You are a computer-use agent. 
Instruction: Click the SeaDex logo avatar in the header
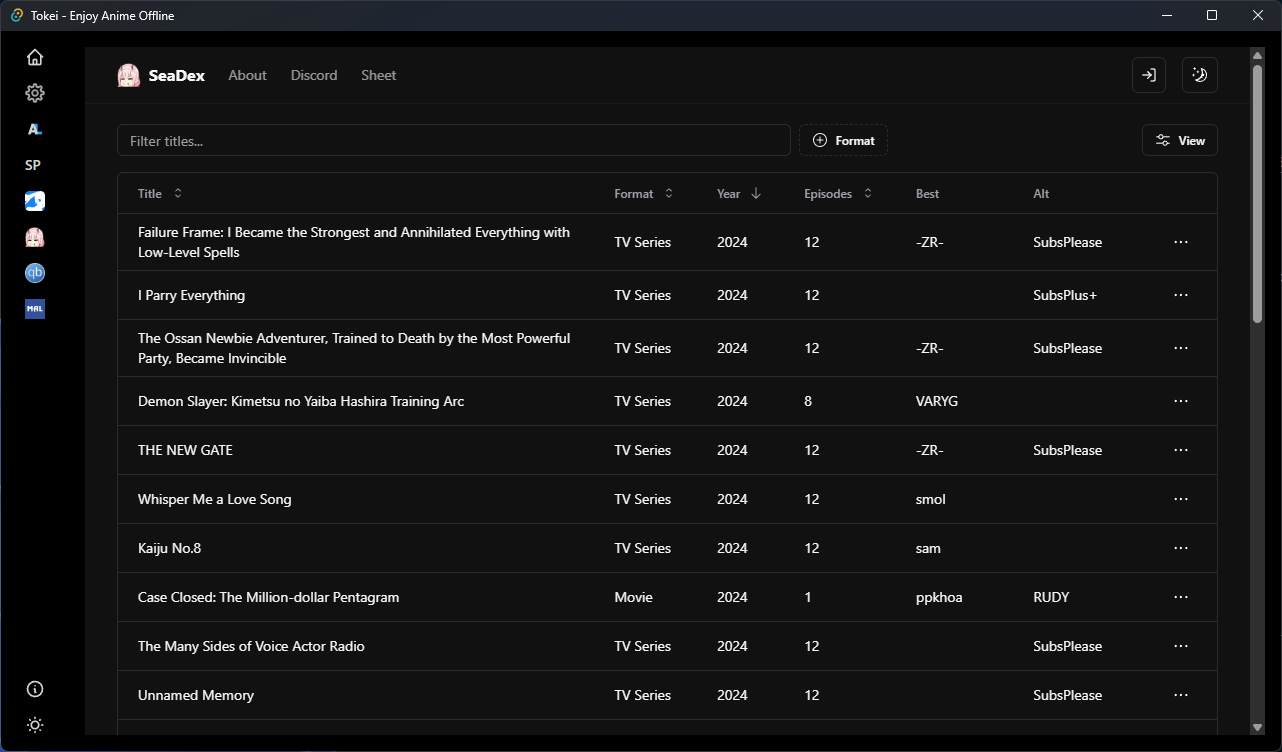click(x=129, y=75)
